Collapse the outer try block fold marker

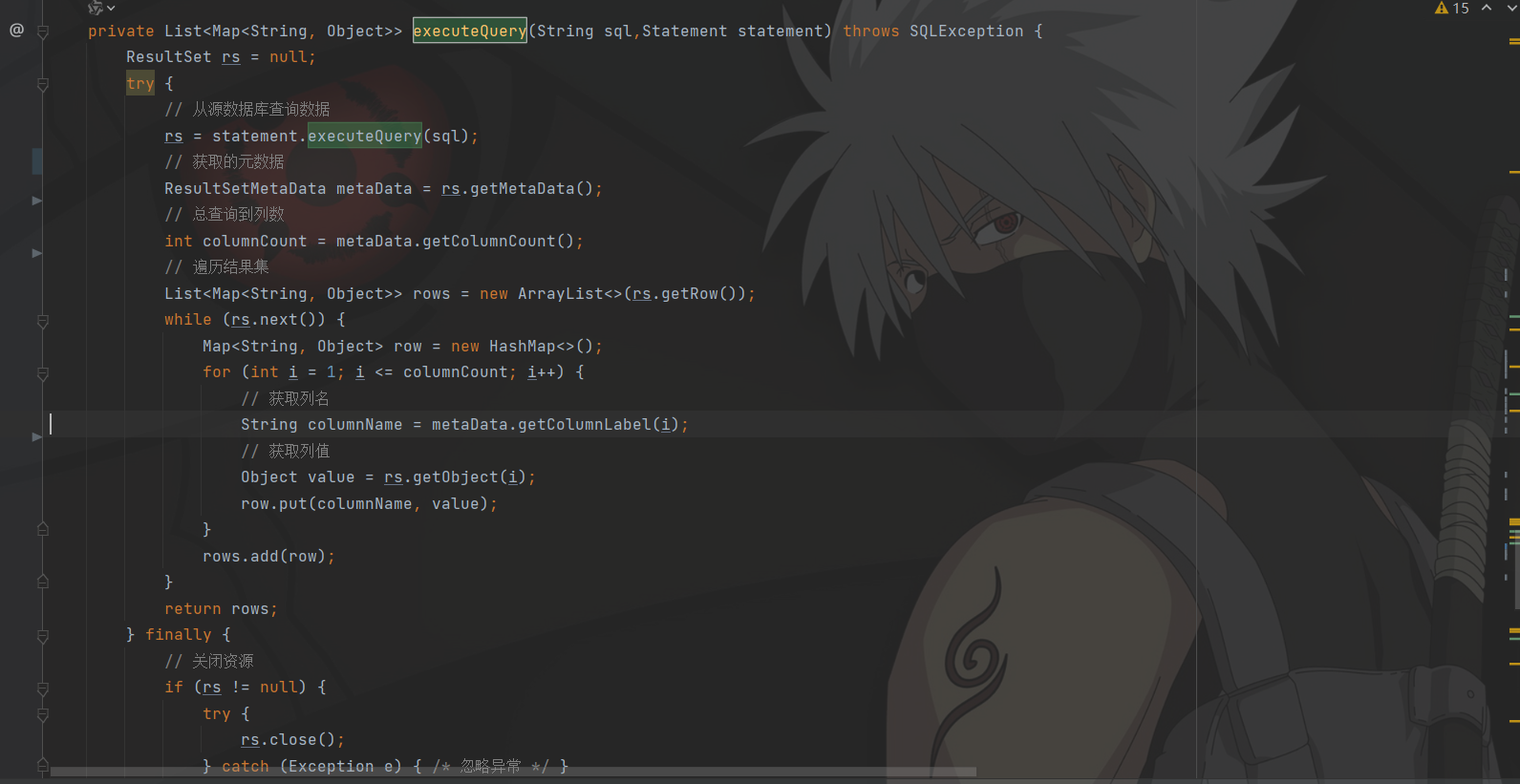(43, 84)
